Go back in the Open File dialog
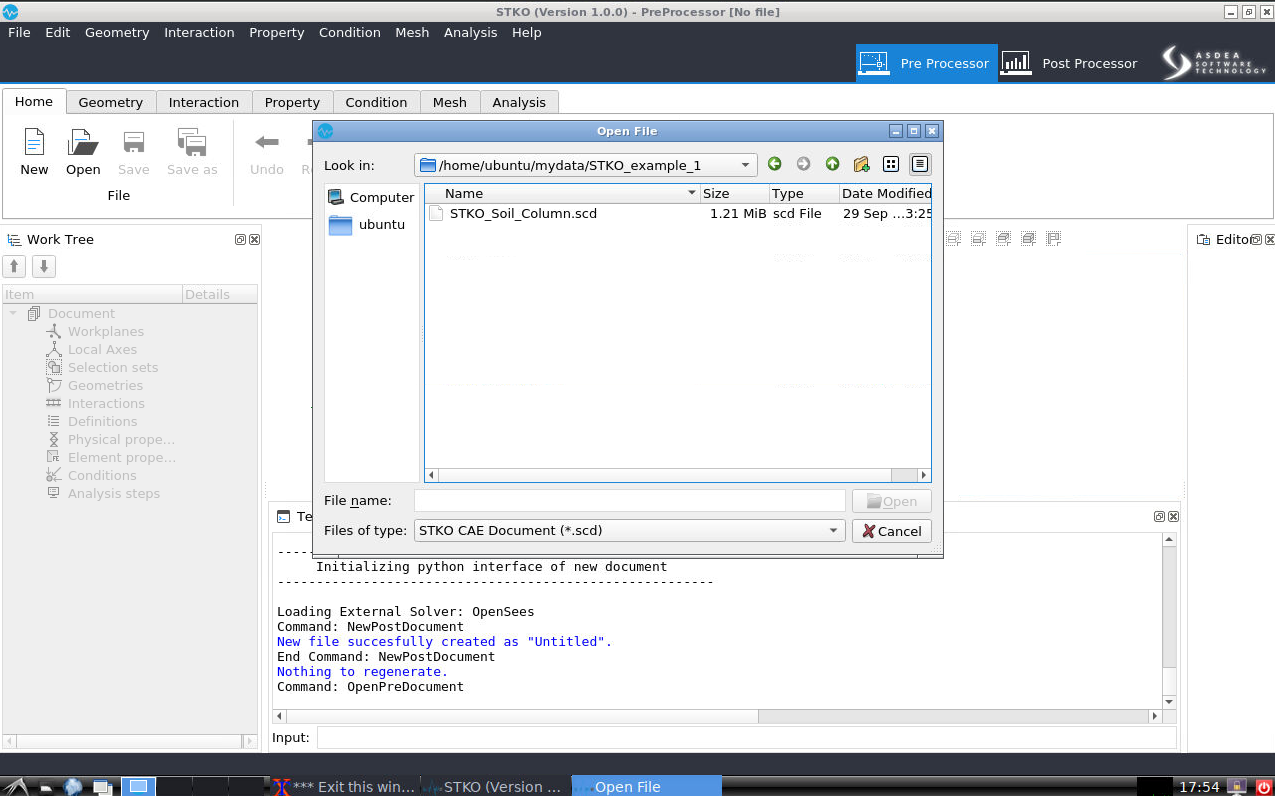This screenshot has width=1275, height=796. coord(774,164)
